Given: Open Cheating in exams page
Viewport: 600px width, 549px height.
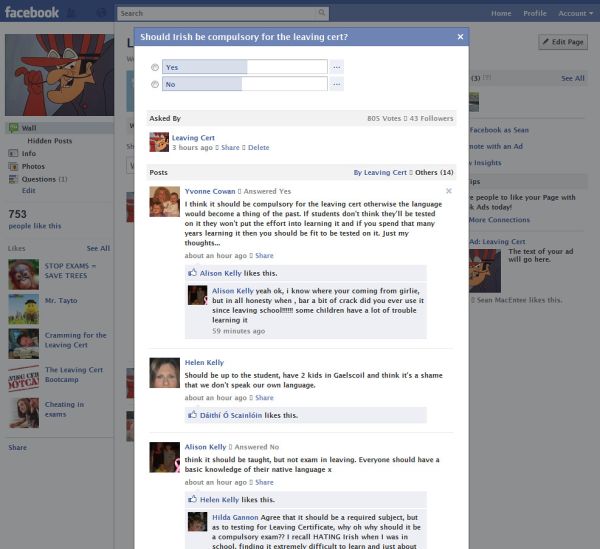Looking at the screenshot, I should coord(64,409).
